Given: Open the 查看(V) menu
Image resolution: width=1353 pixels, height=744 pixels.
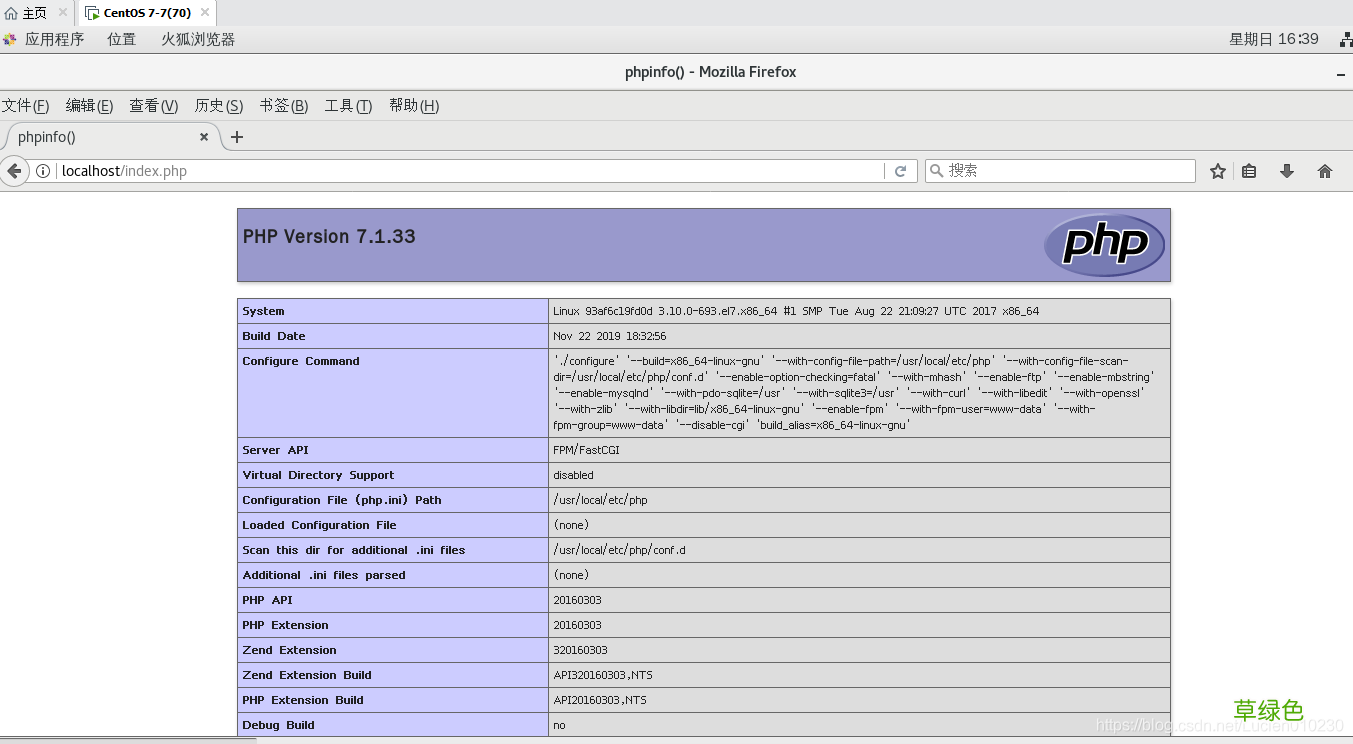Looking at the screenshot, I should tap(154, 106).
